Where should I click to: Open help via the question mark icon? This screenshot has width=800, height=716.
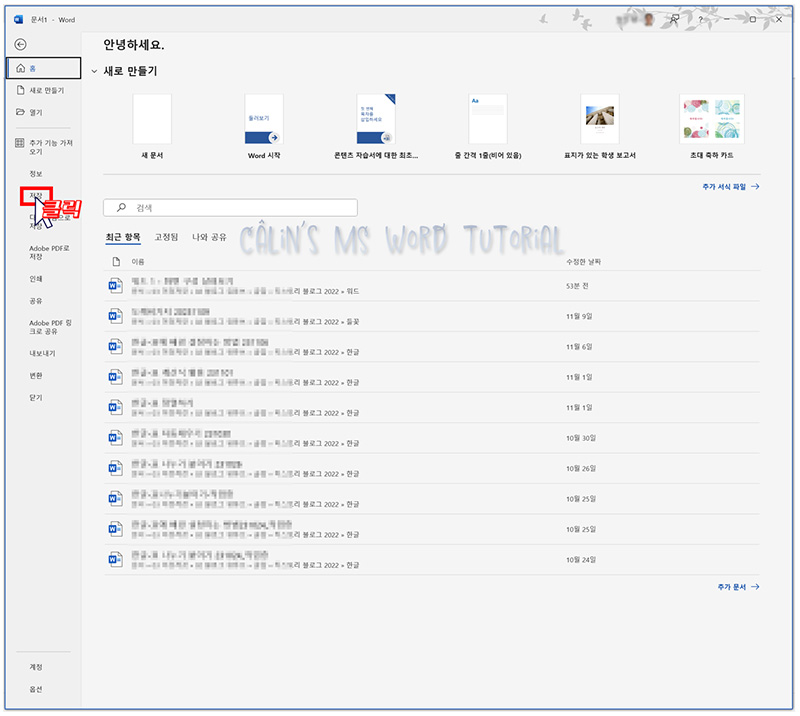click(701, 19)
